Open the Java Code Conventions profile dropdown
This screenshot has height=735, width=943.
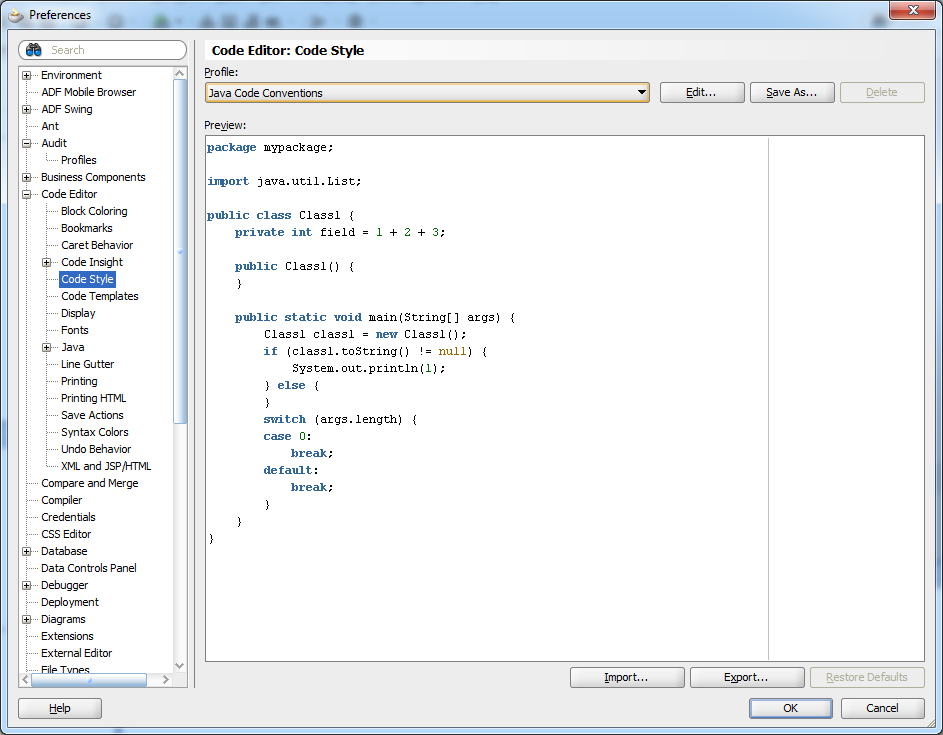pyautogui.click(x=640, y=92)
